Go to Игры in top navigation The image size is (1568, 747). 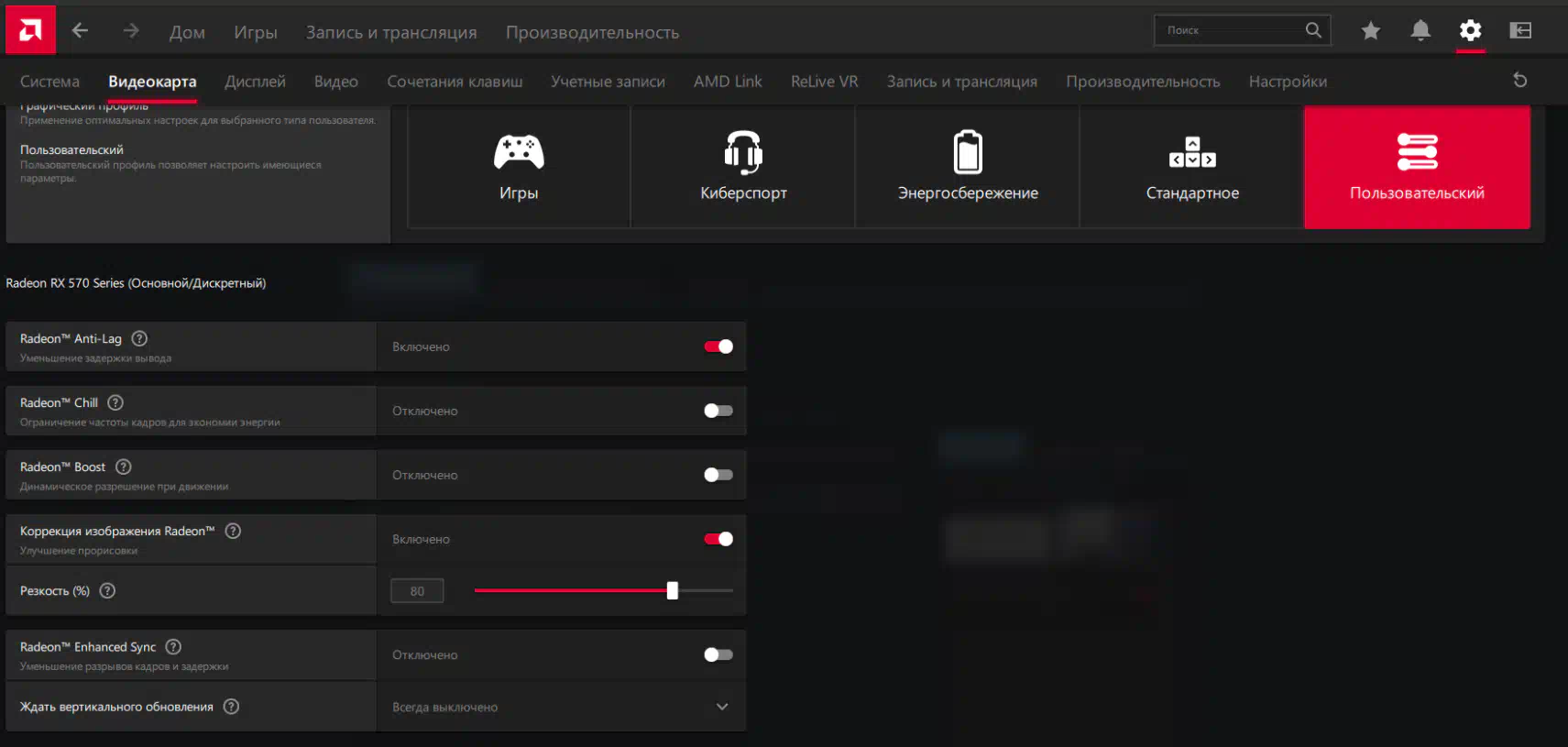(x=255, y=32)
